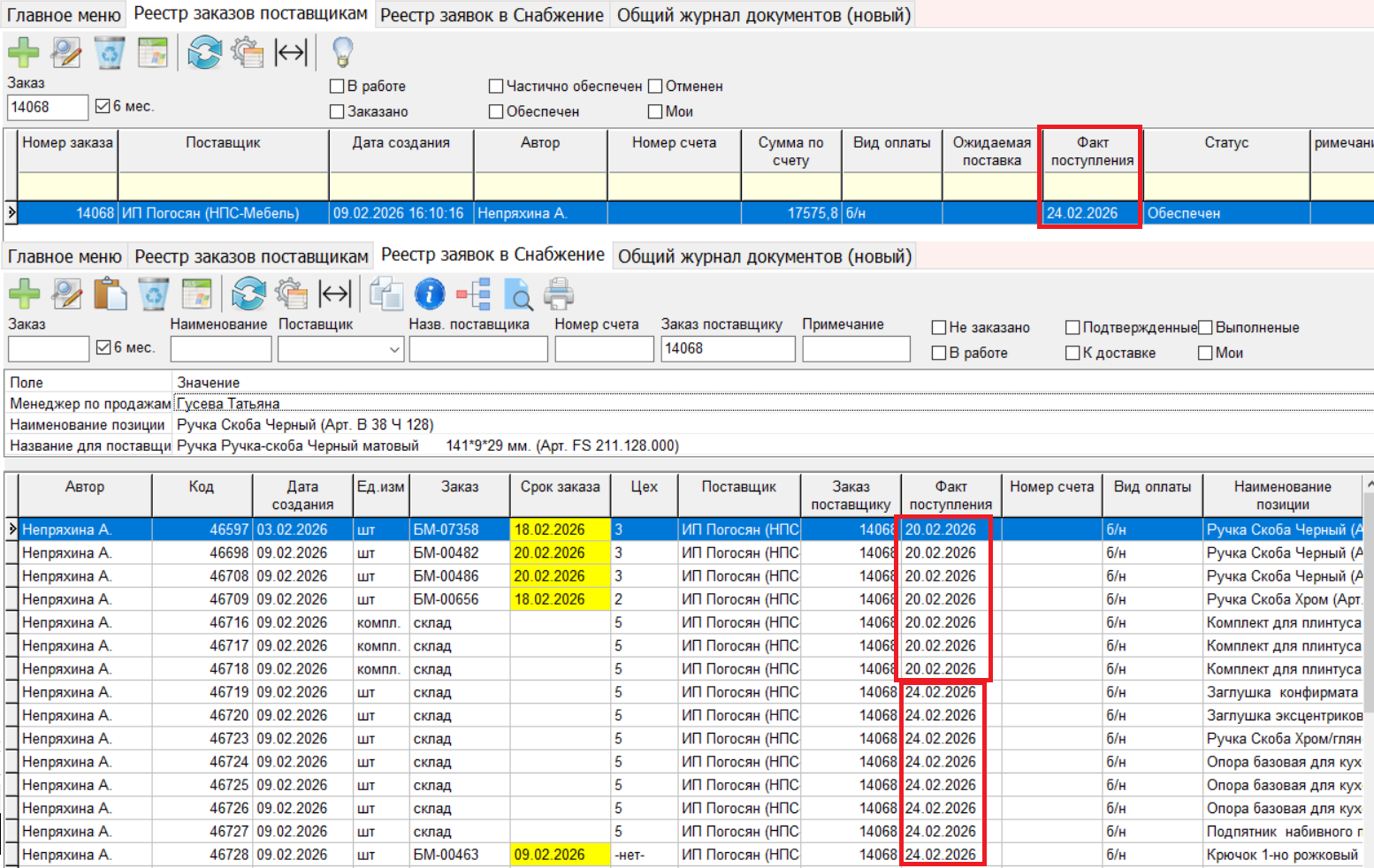Image resolution: width=1374 pixels, height=868 pixels.
Task: Click the Статус column header
Action: pyautogui.click(x=1225, y=150)
